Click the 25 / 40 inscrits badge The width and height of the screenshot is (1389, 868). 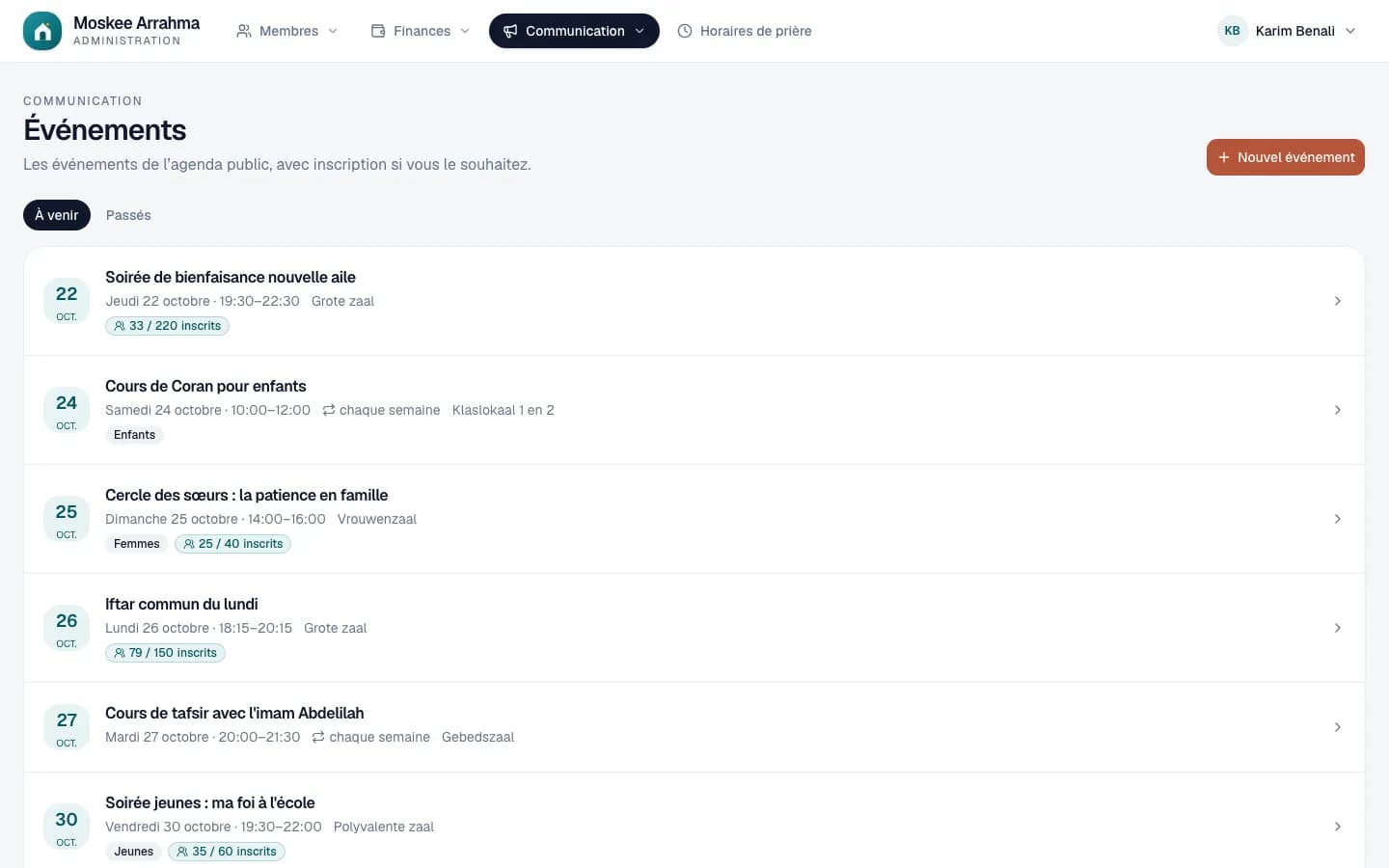tap(232, 544)
